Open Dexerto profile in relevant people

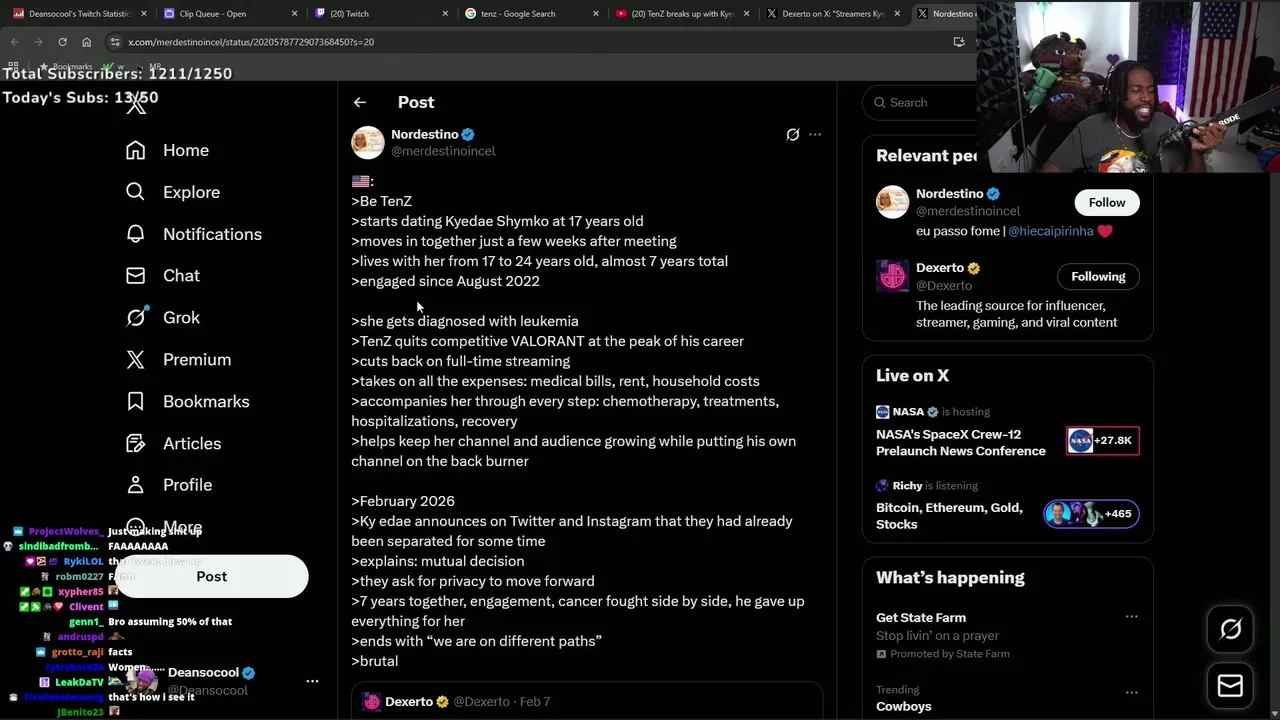(x=938, y=268)
